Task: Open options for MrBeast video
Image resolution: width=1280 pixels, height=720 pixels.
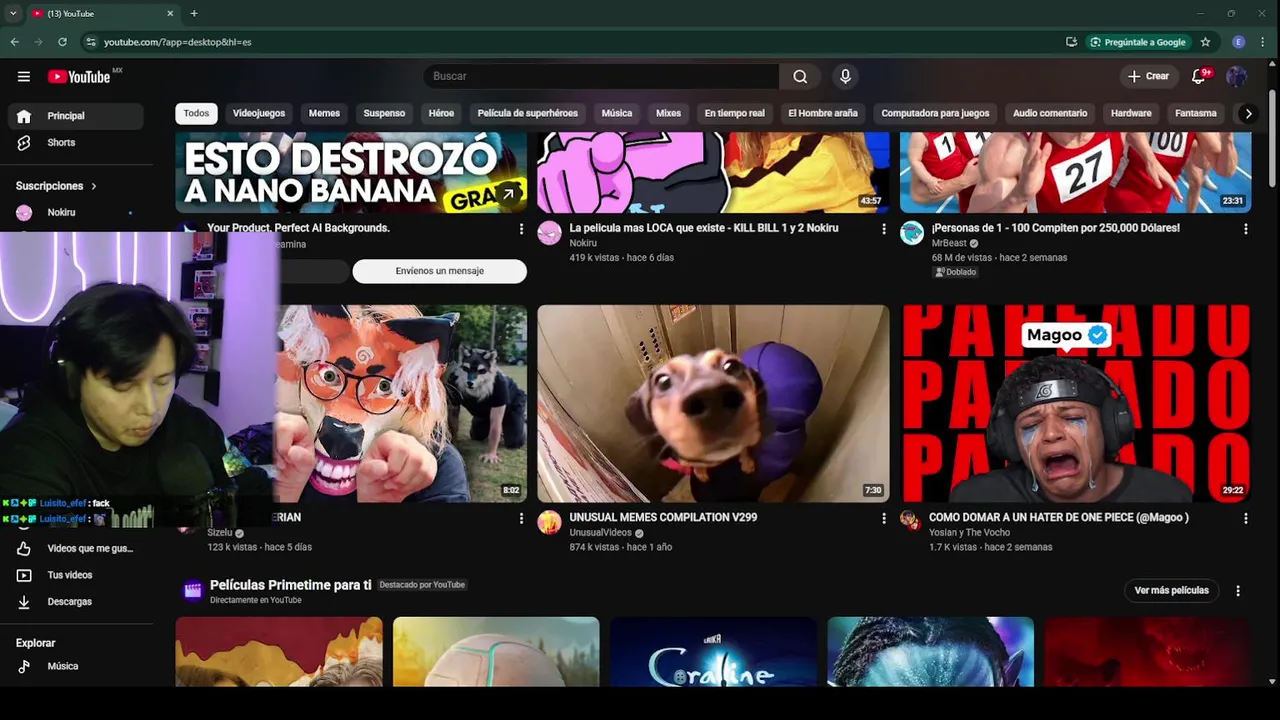Action: (x=1245, y=229)
